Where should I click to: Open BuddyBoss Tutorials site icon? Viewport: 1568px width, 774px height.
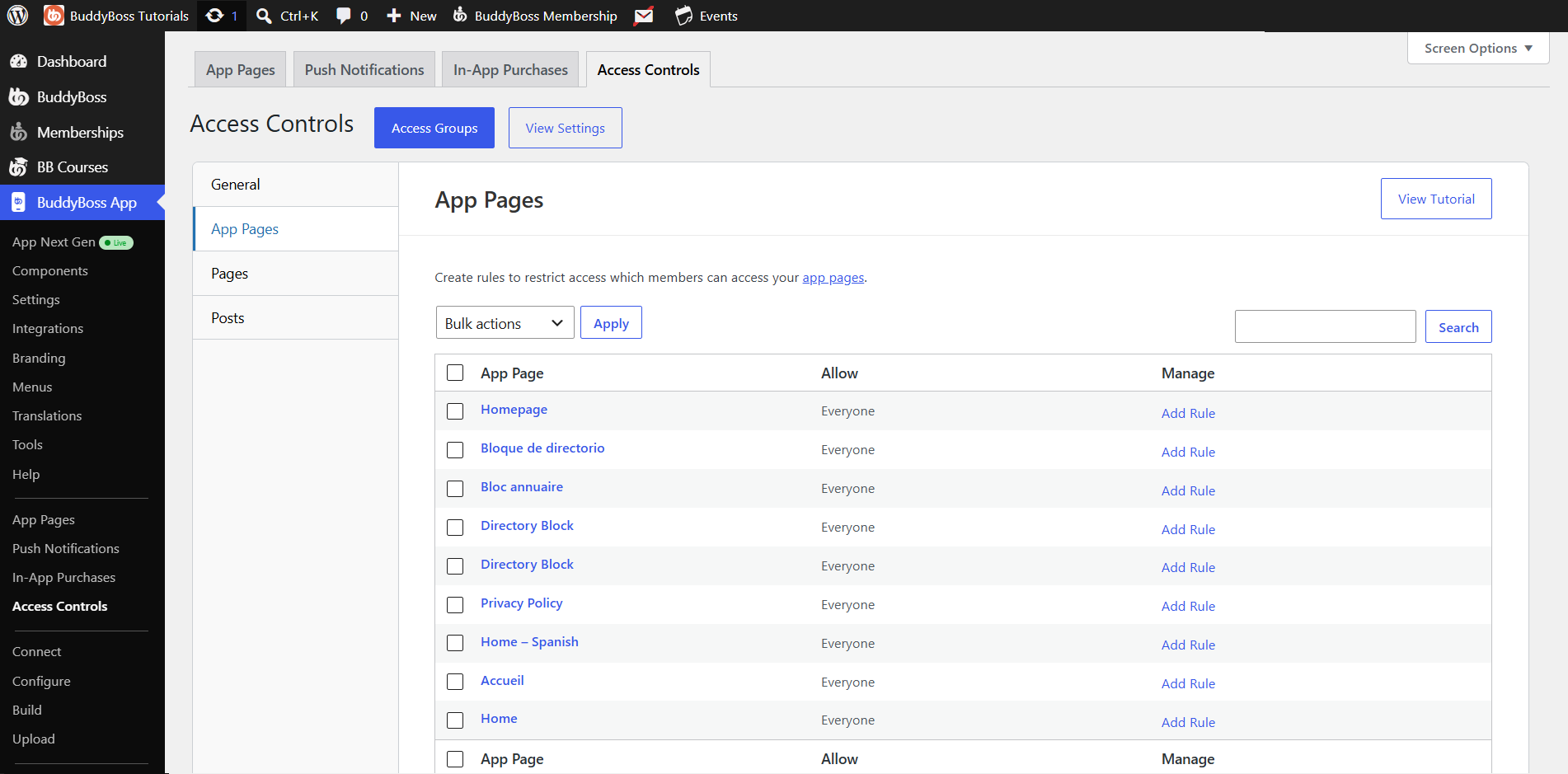54,16
